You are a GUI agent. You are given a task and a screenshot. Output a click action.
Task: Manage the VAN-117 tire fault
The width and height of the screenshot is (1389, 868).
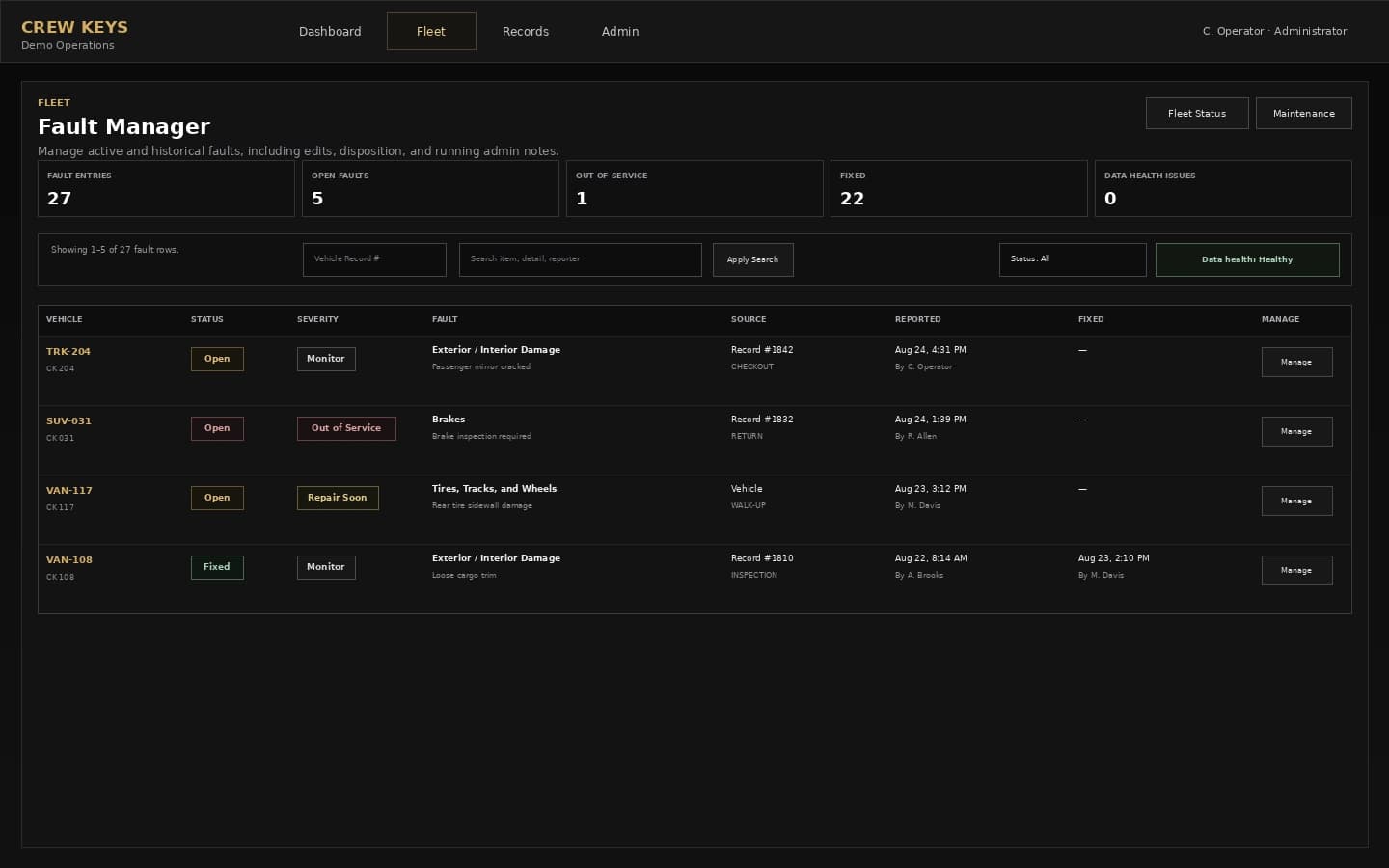[x=1296, y=501]
